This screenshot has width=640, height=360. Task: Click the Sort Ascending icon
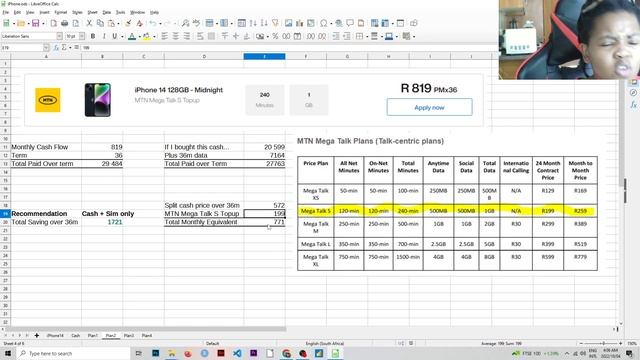point(252,23)
